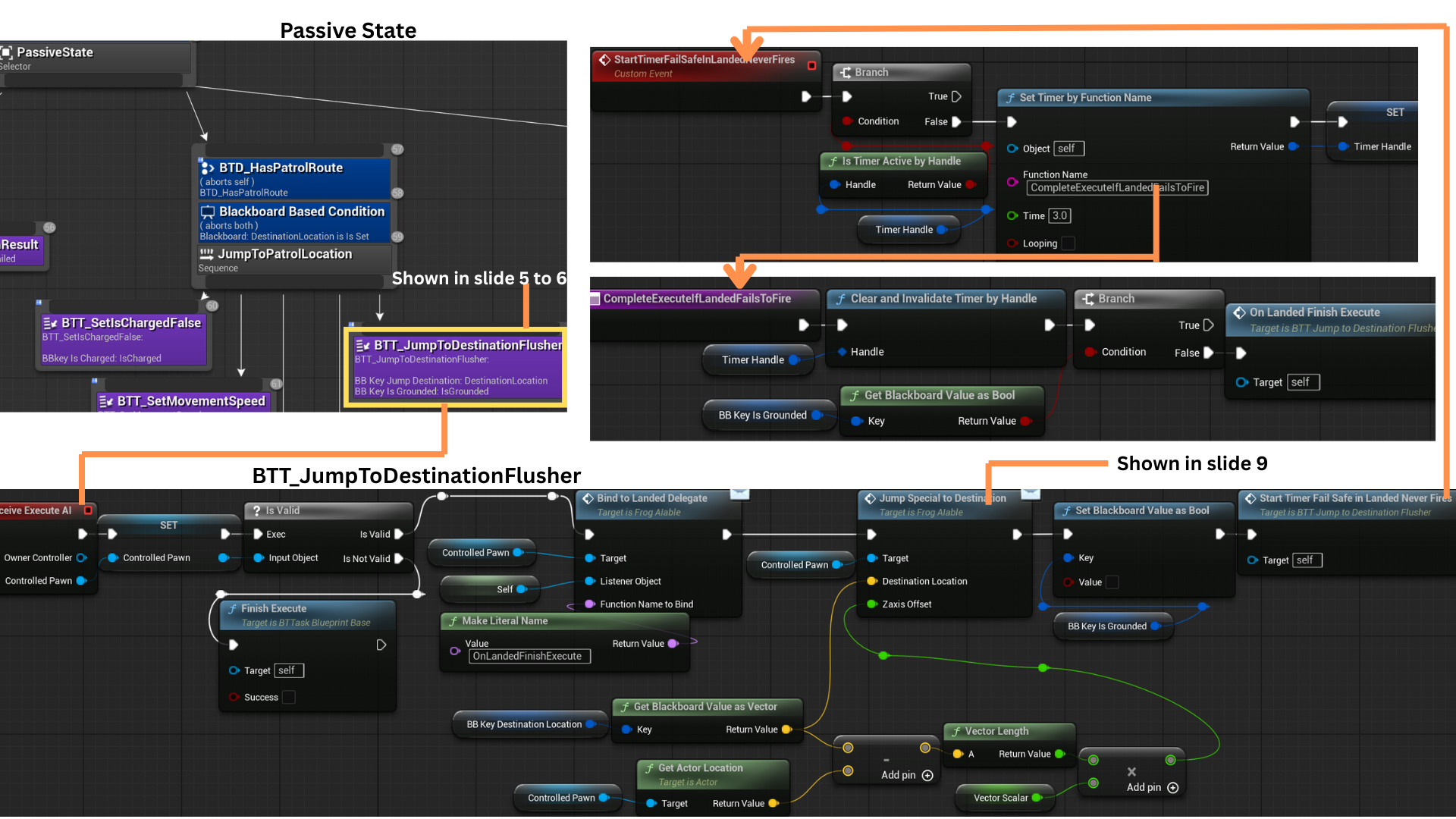Select the BTT_JumpToDestinationFlusher task node
The width and height of the screenshot is (1456, 819).
click(x=457, y=368)
